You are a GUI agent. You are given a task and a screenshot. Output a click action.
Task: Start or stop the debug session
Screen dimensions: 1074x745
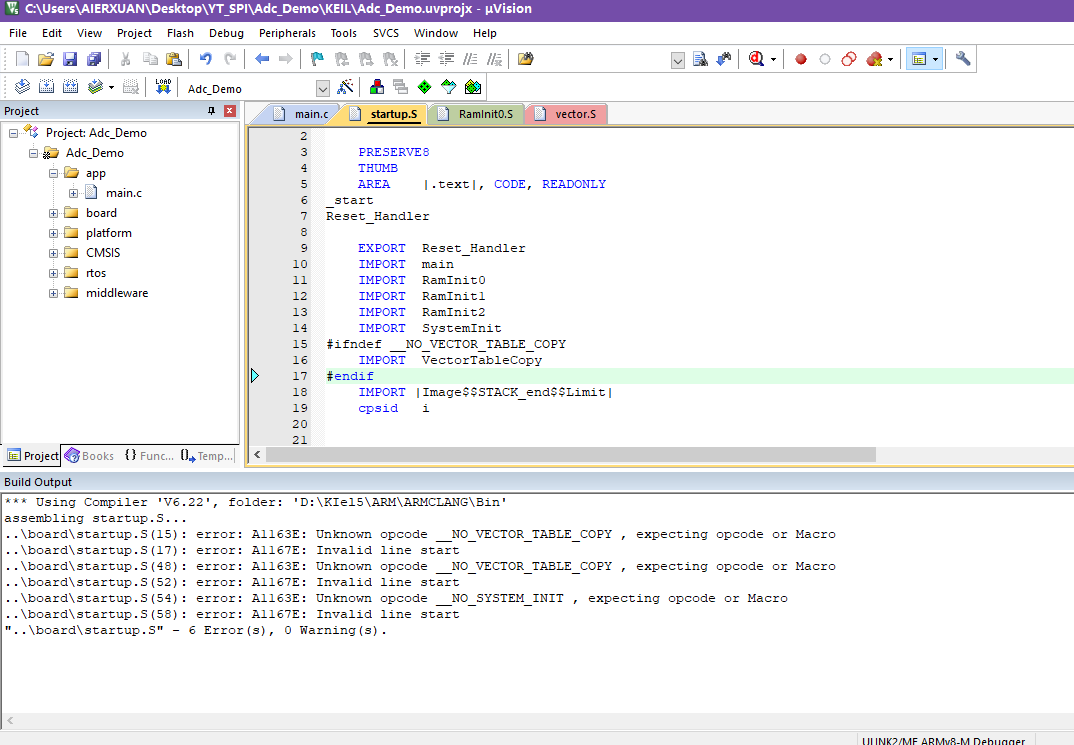[756, 59]
